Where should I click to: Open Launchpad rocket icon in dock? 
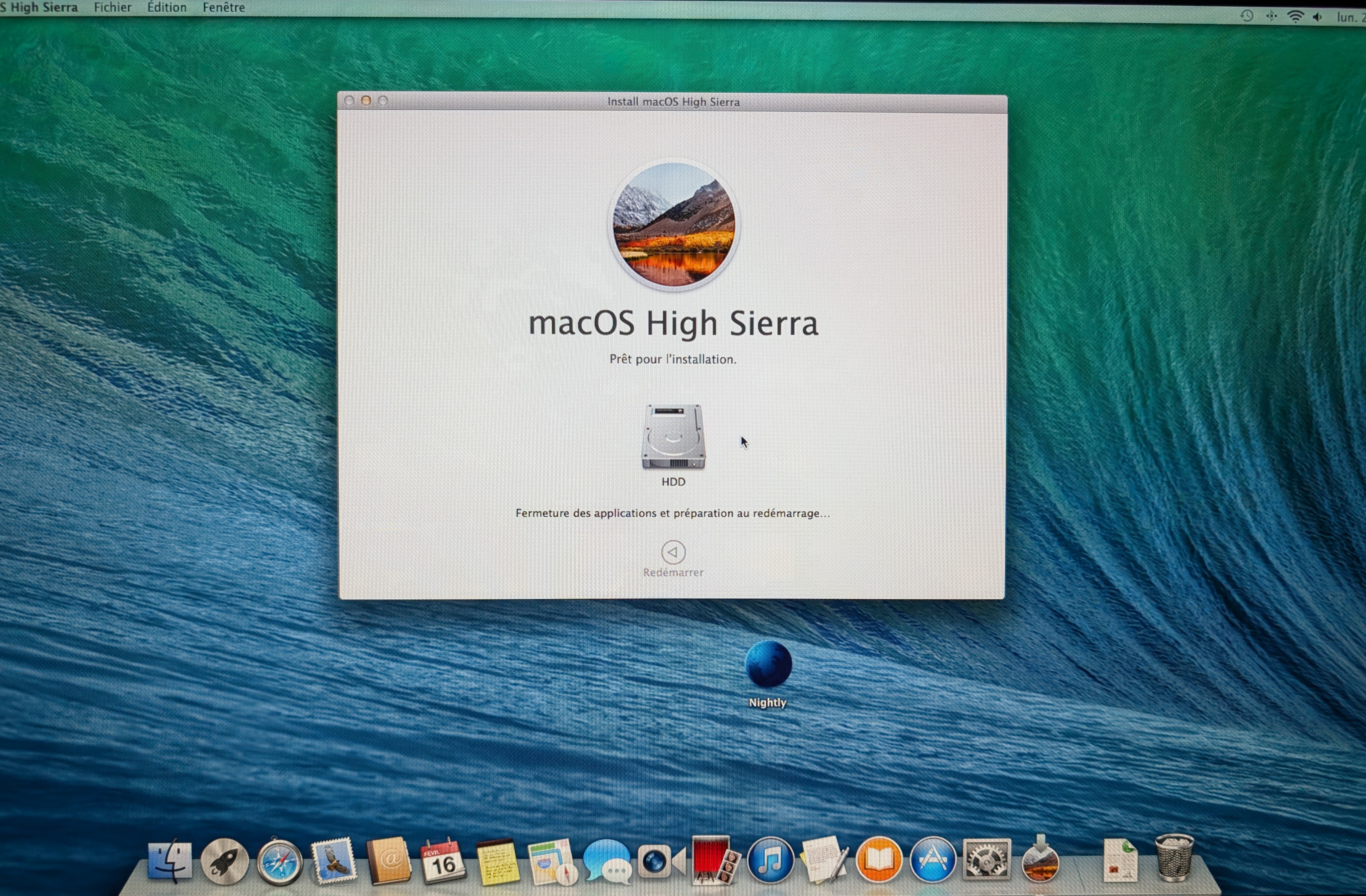click(224, 861)
